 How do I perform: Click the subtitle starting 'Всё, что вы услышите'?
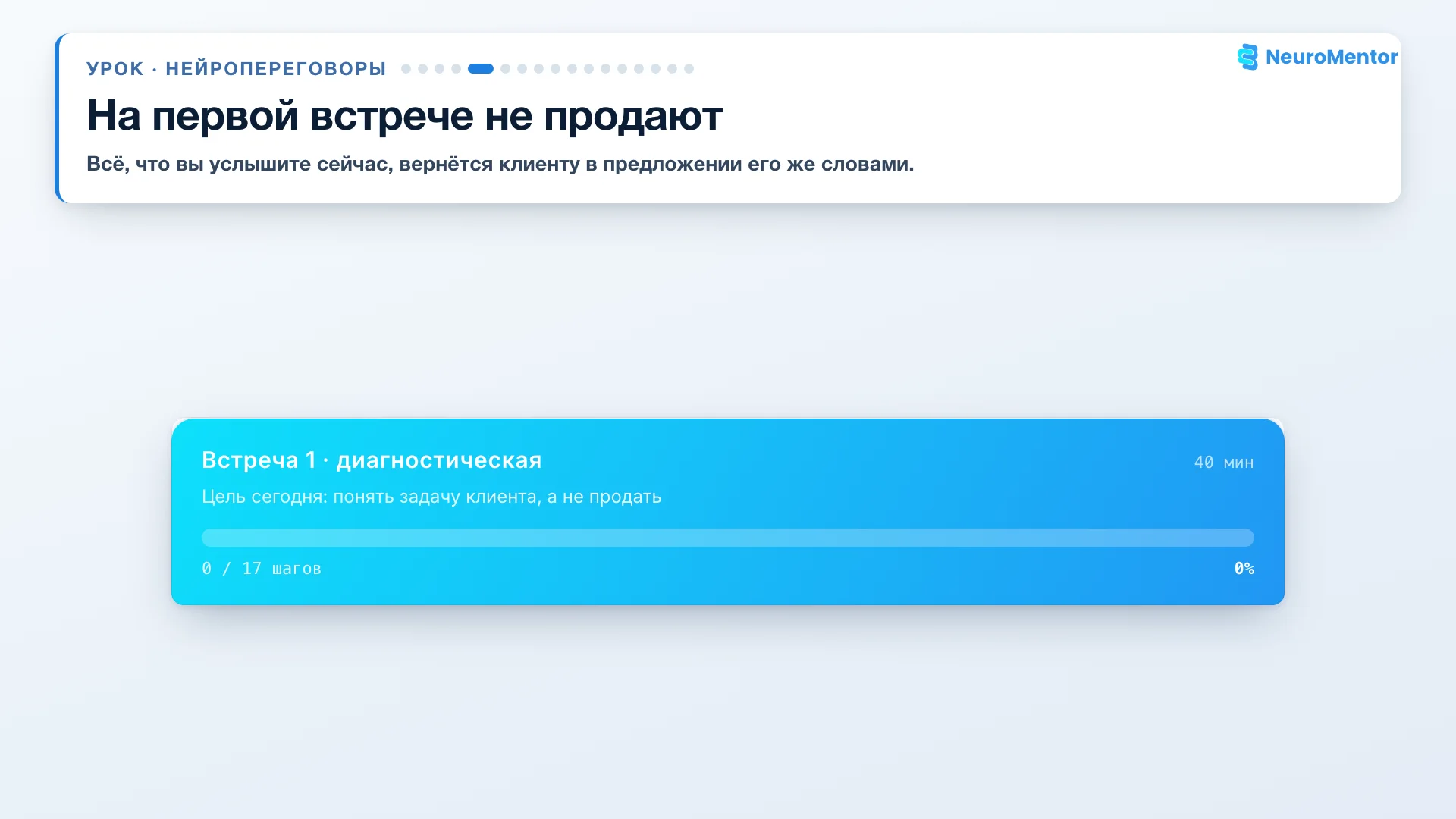pos(500,164)
